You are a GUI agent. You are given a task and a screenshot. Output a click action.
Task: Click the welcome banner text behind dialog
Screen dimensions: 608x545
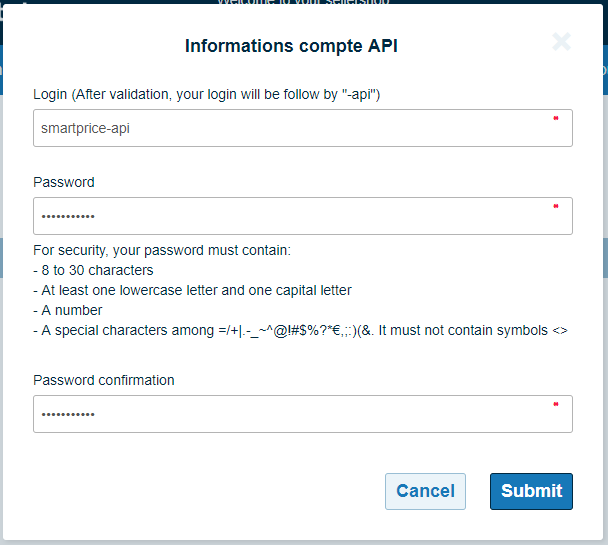pos(300,3)
